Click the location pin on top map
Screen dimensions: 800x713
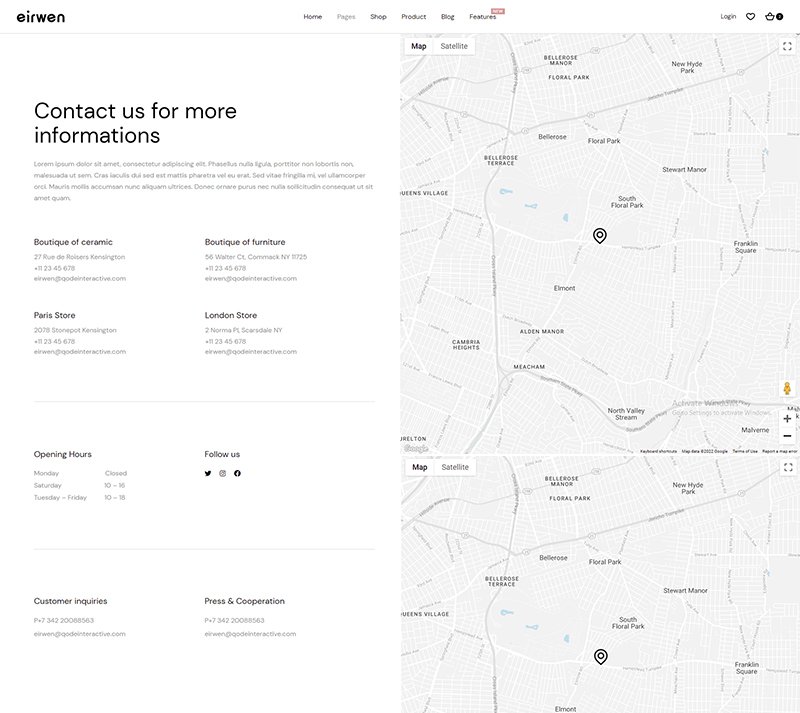[x=600, y=236]
